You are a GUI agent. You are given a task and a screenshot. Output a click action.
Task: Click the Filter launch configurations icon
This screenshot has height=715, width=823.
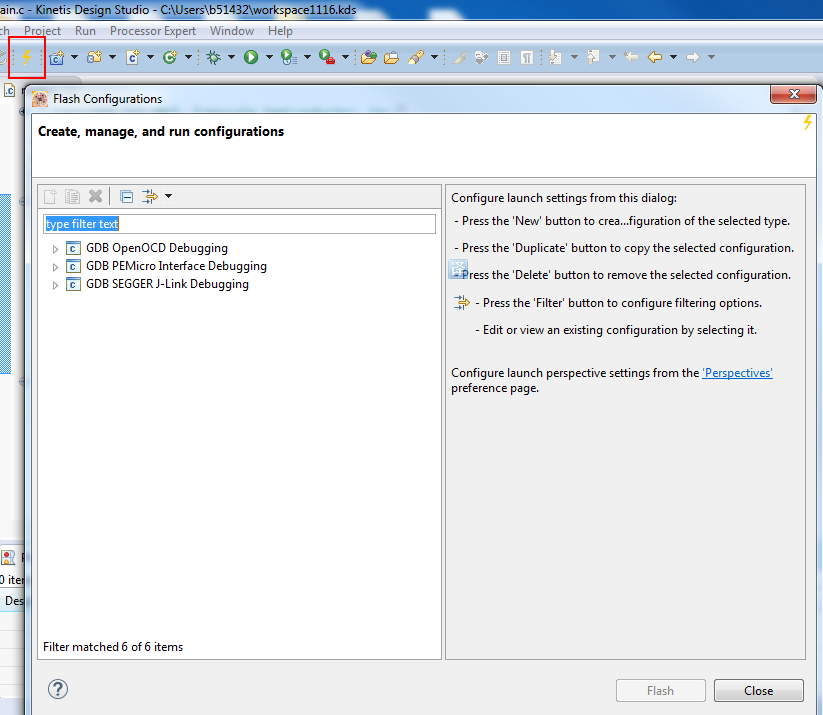pos(150,196)
